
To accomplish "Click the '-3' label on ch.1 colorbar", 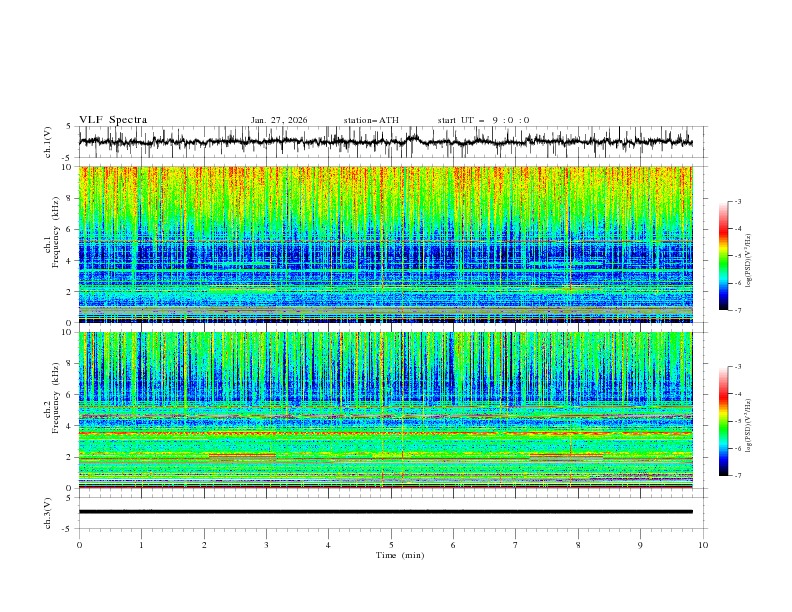I will (x=737, y=201).
